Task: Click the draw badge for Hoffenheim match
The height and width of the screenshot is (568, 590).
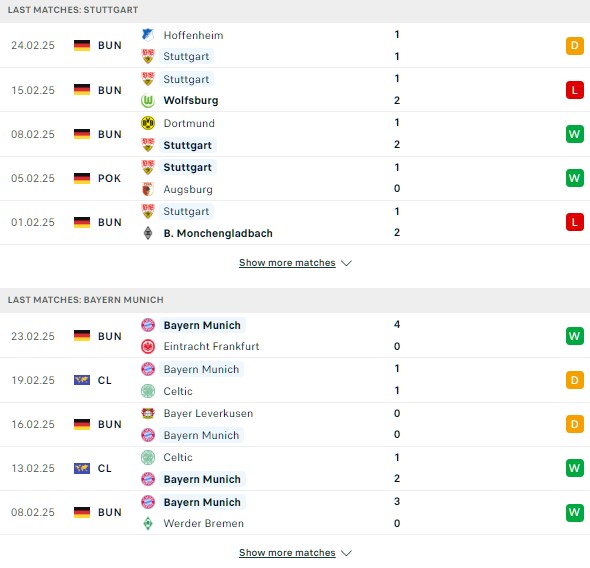Action: pyautogui.click(x=575, y=46)
